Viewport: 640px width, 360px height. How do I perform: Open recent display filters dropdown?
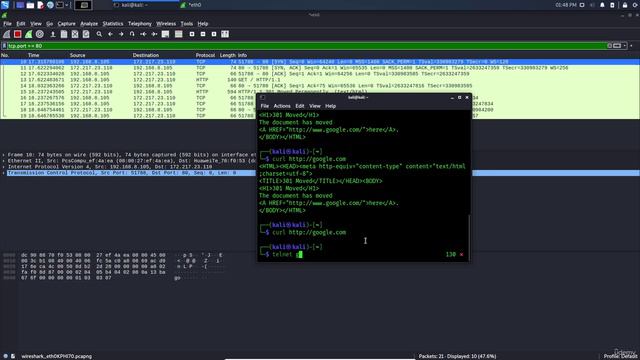click(625, 46)
